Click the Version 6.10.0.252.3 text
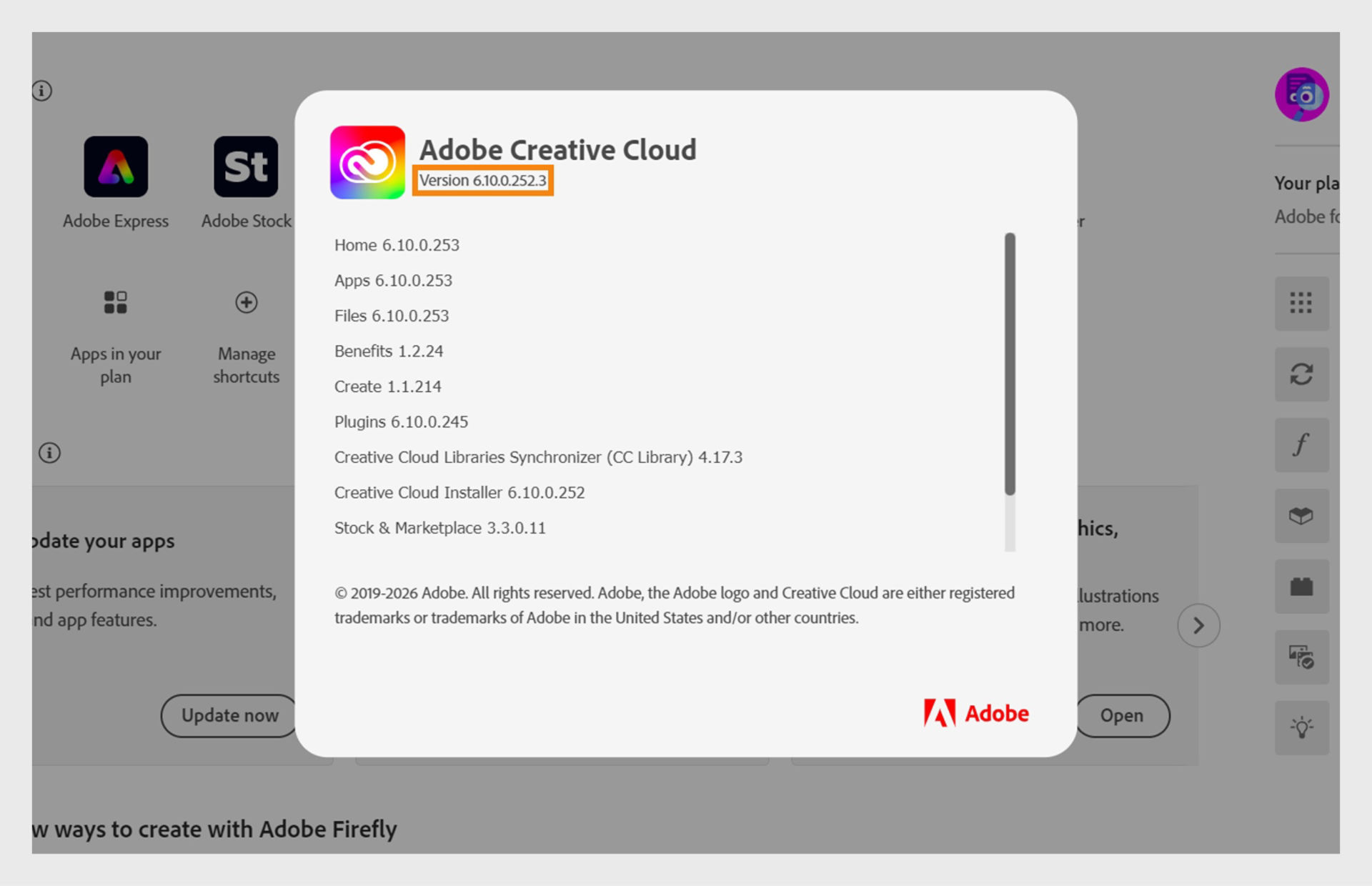 pyautogui.click(x=482, y=180)
